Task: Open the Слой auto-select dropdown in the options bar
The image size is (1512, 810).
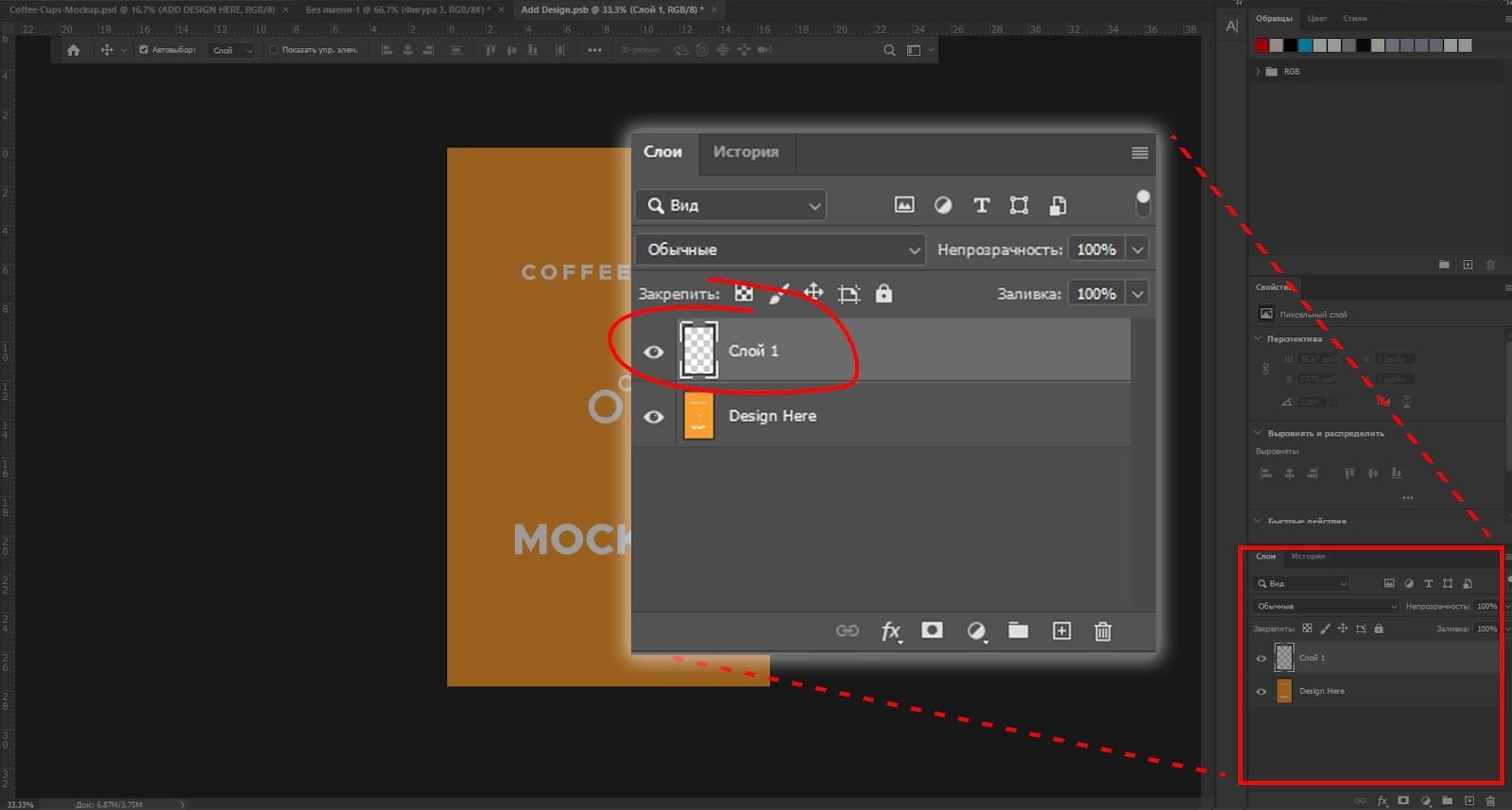Action: coord(232,50)
